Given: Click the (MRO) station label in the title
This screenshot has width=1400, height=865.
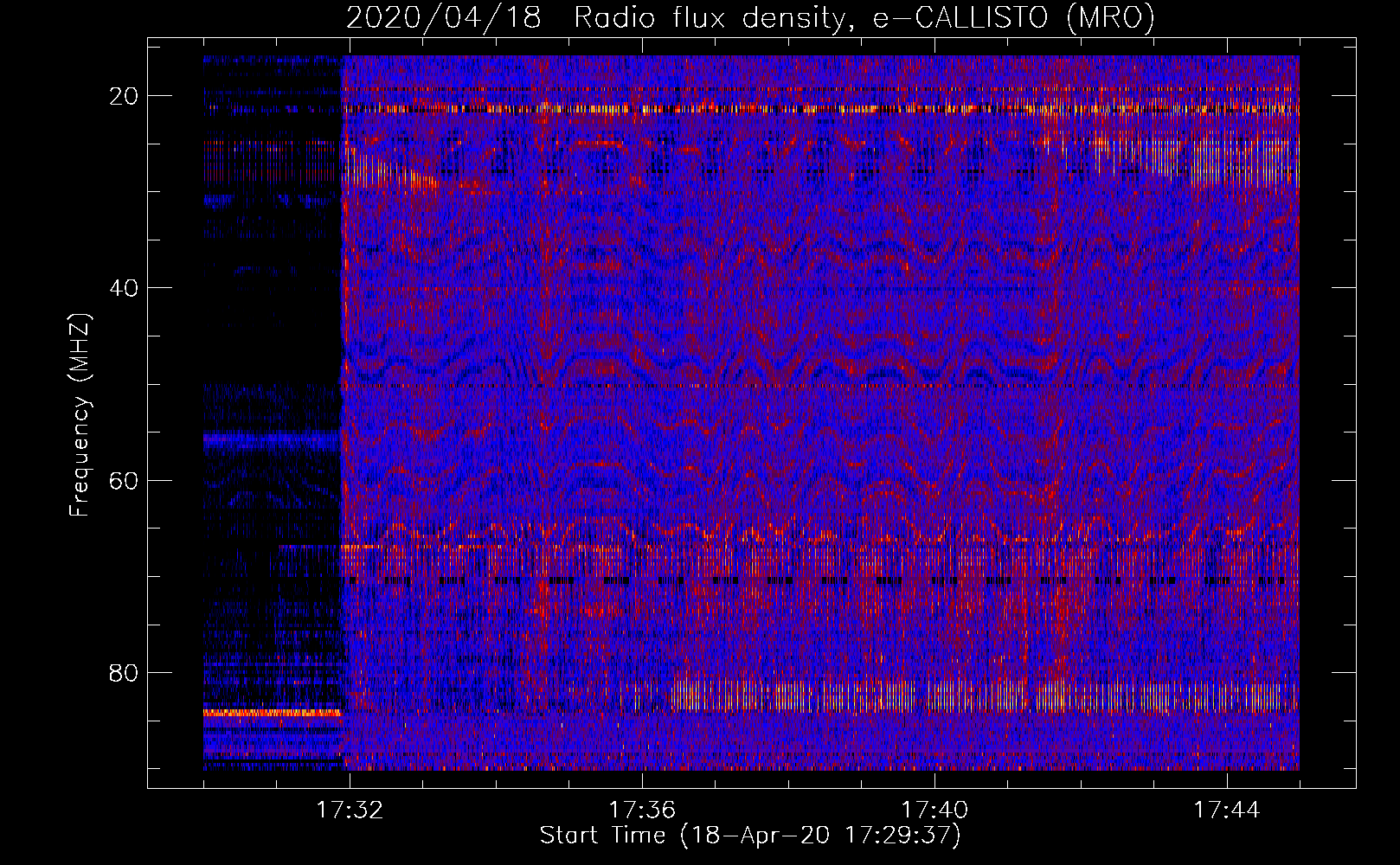Looking at the screenshot, I should click(1110, 17).
